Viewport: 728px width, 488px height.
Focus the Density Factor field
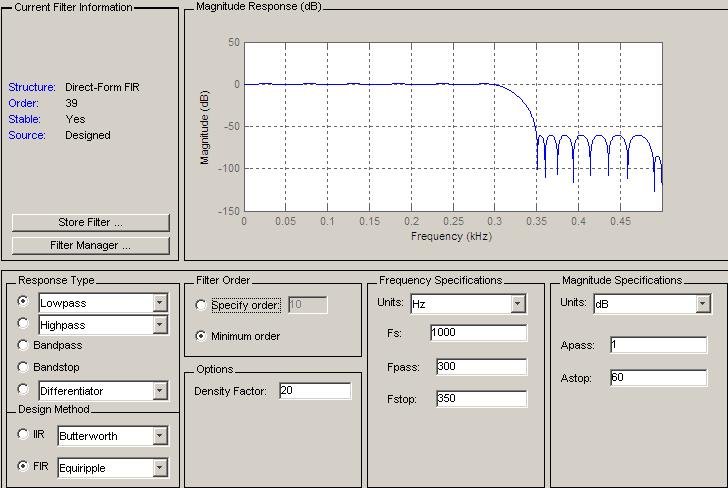[315, 391]
